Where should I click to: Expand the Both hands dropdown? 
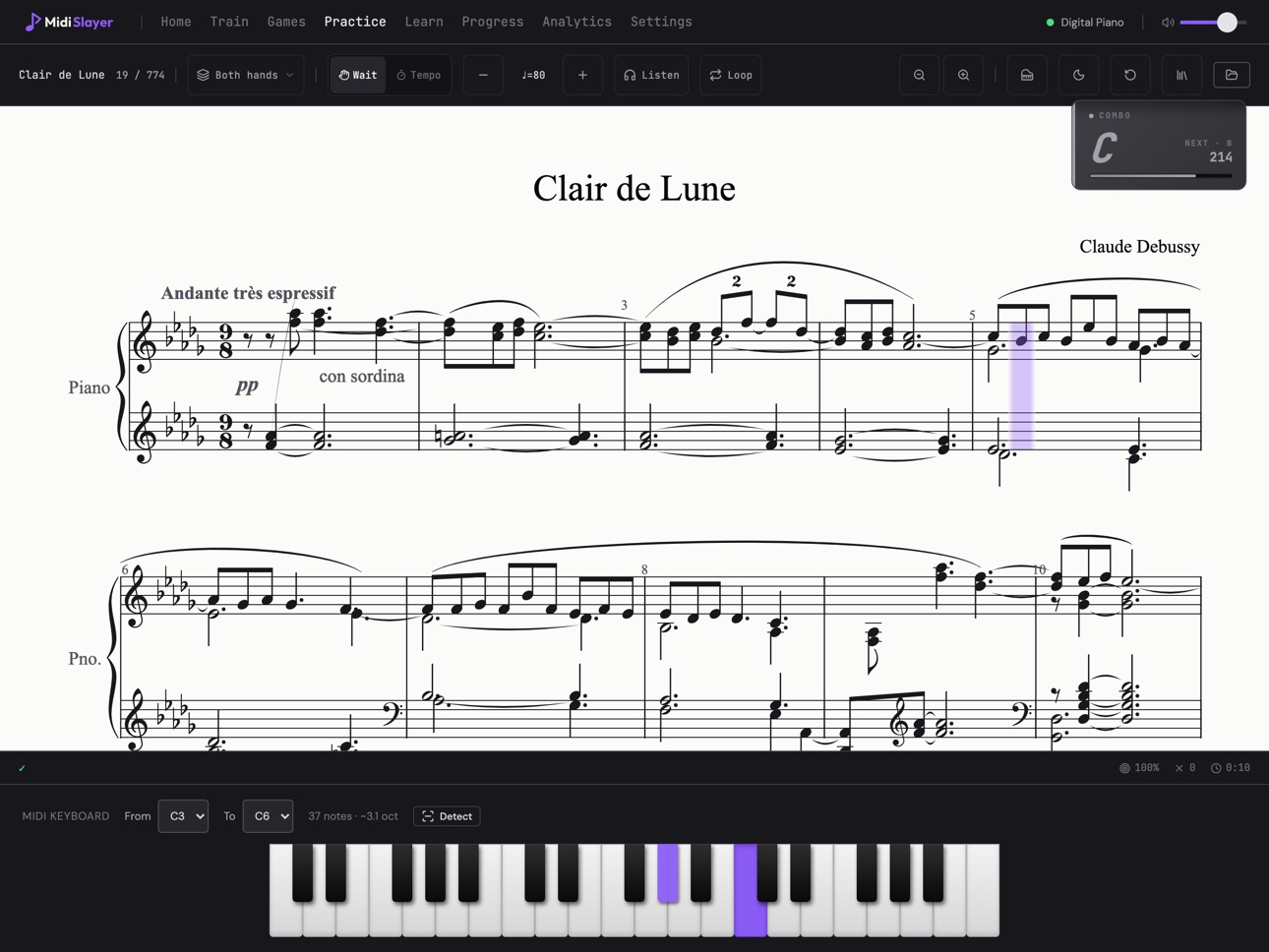click(x=246, y=75)
